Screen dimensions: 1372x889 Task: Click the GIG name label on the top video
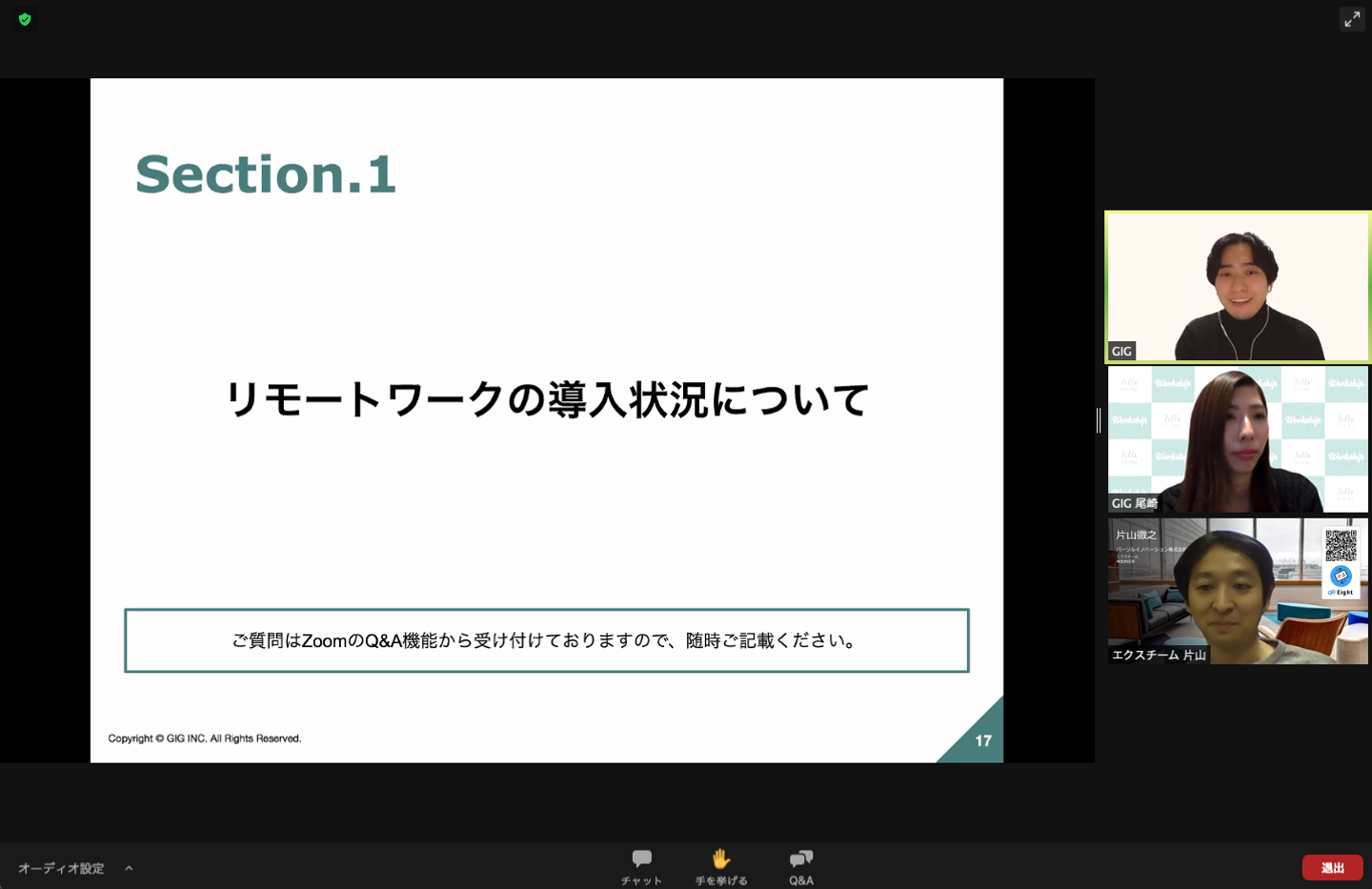click(1121, 352)
